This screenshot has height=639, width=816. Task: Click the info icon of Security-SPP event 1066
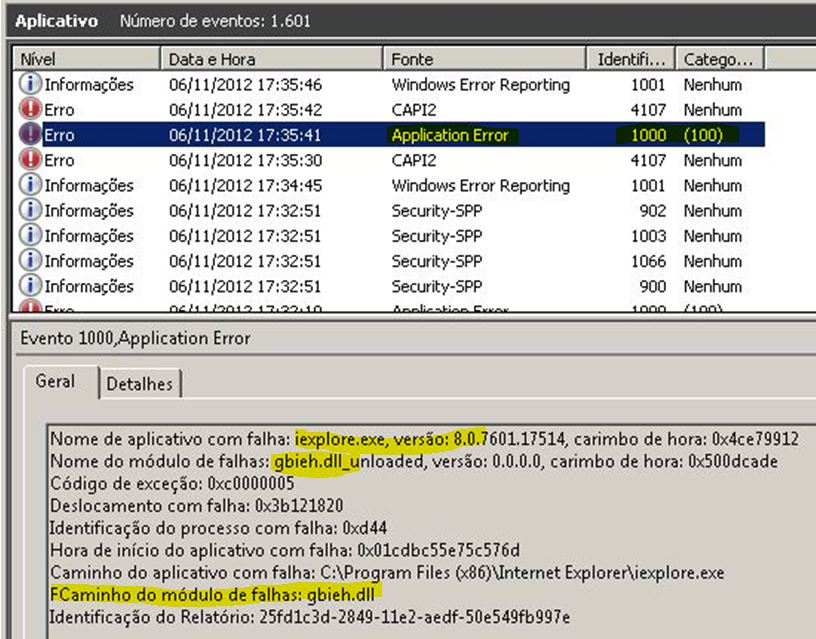(x=30, y=261)
